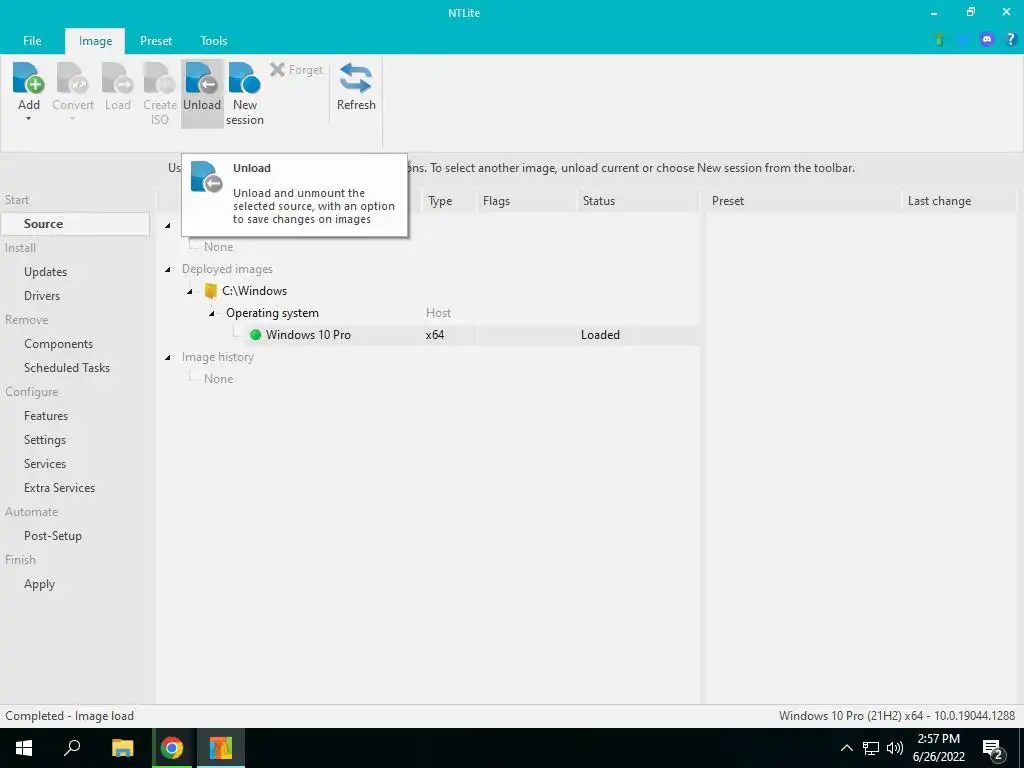Open File Explorer from taskbar
Image resolution: width=1024 pixels, height=768 pixels.
(x=122, y=748)
